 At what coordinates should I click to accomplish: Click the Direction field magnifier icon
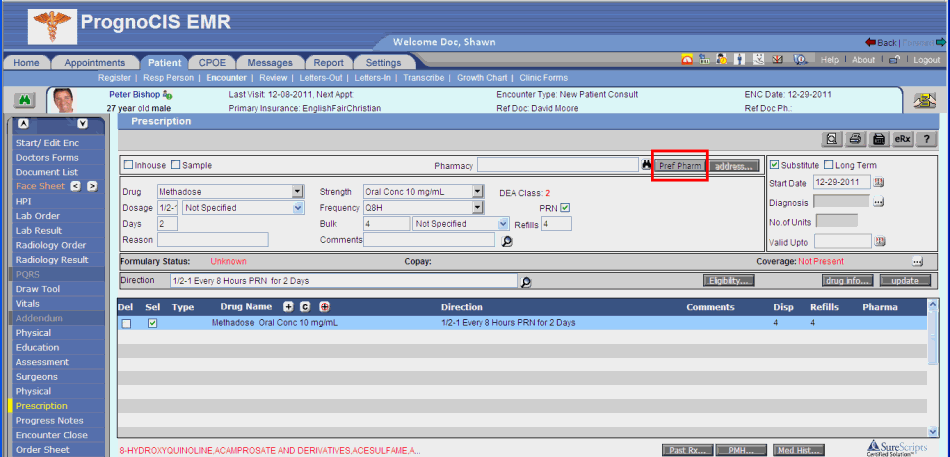click(526, 282)
